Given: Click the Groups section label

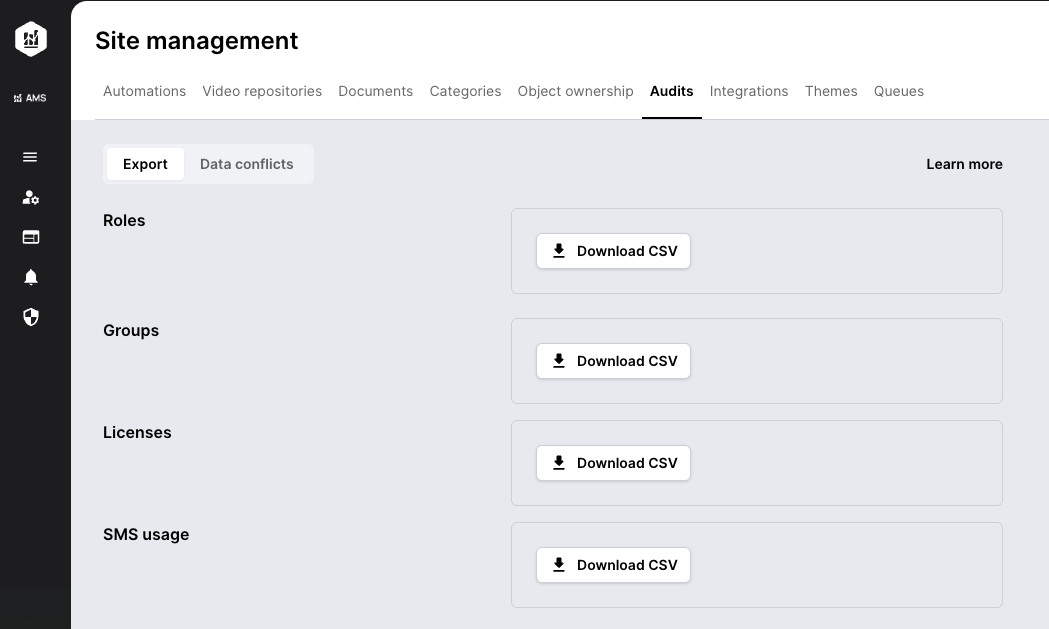Looking at the screenshot, I should pos(131,331).
